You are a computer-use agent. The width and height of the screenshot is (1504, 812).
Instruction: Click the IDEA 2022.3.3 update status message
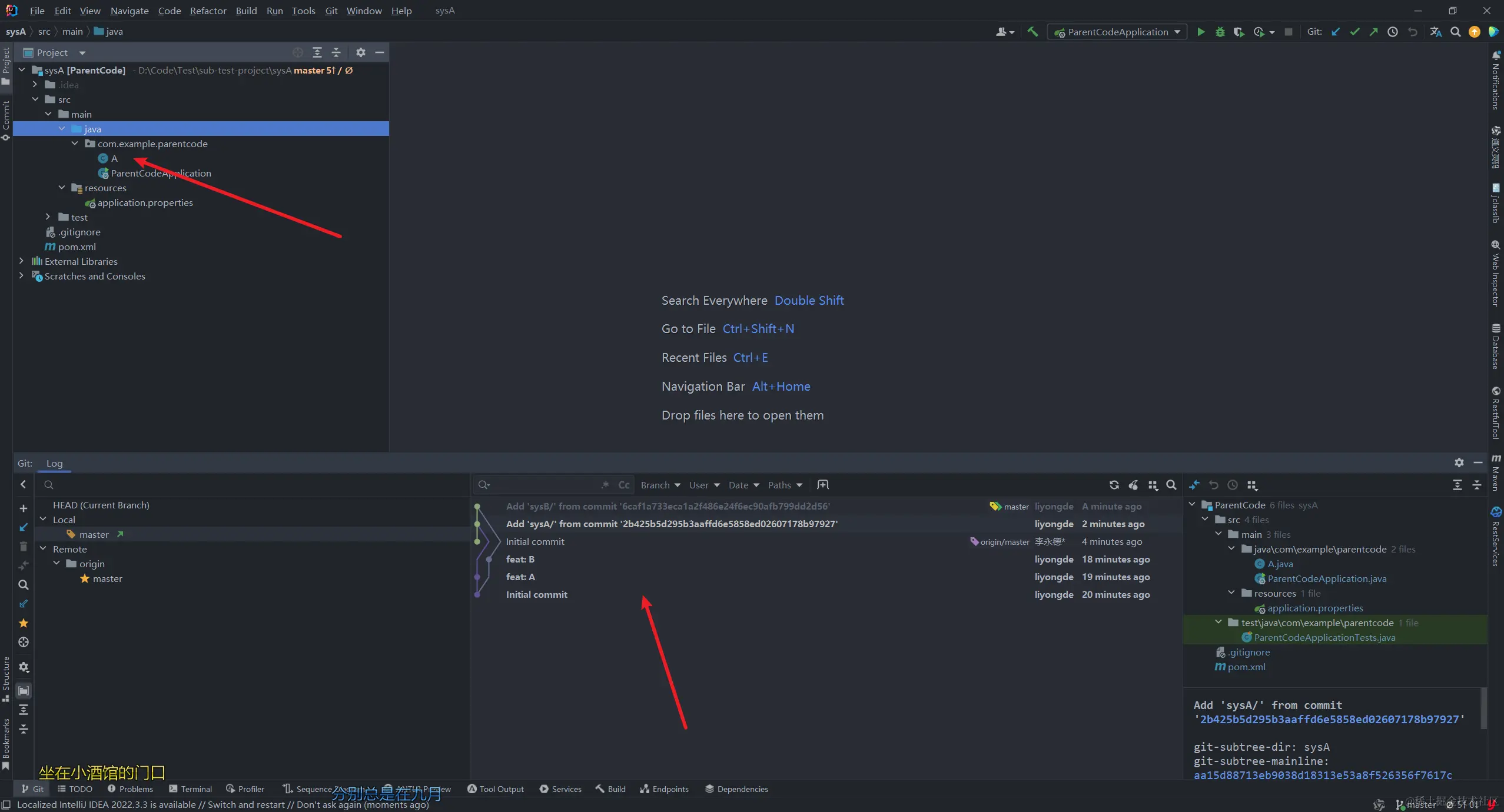click(x=223, y=804)
